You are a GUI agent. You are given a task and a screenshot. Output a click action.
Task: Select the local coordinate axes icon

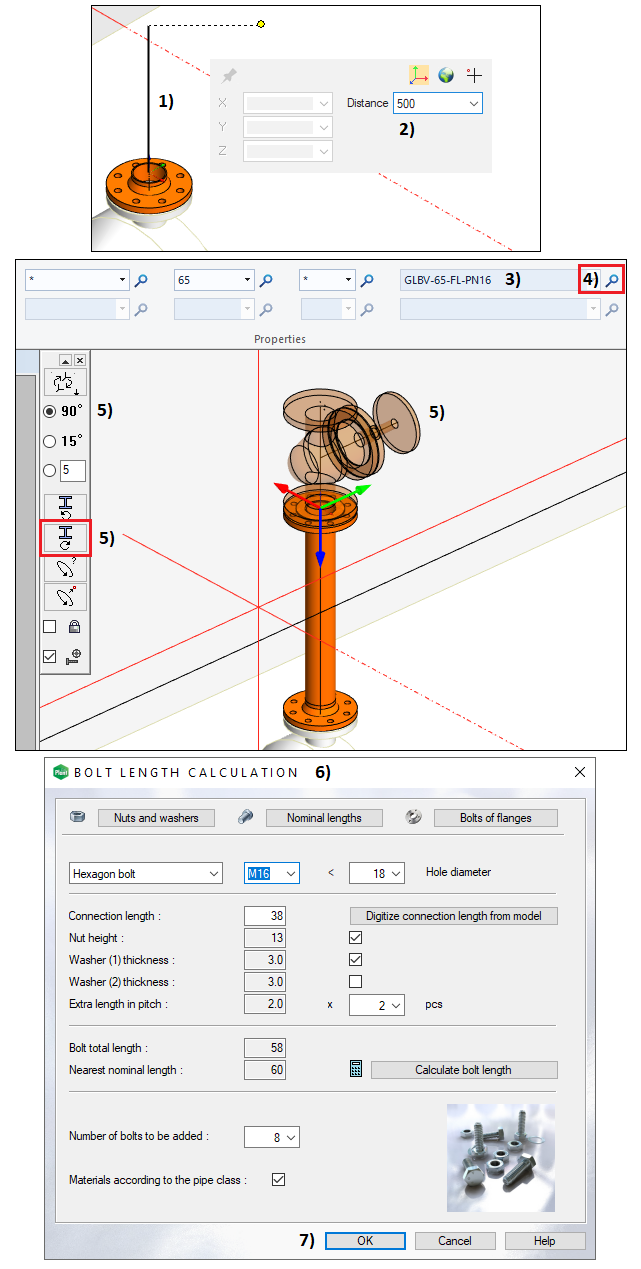click(418, 75)
